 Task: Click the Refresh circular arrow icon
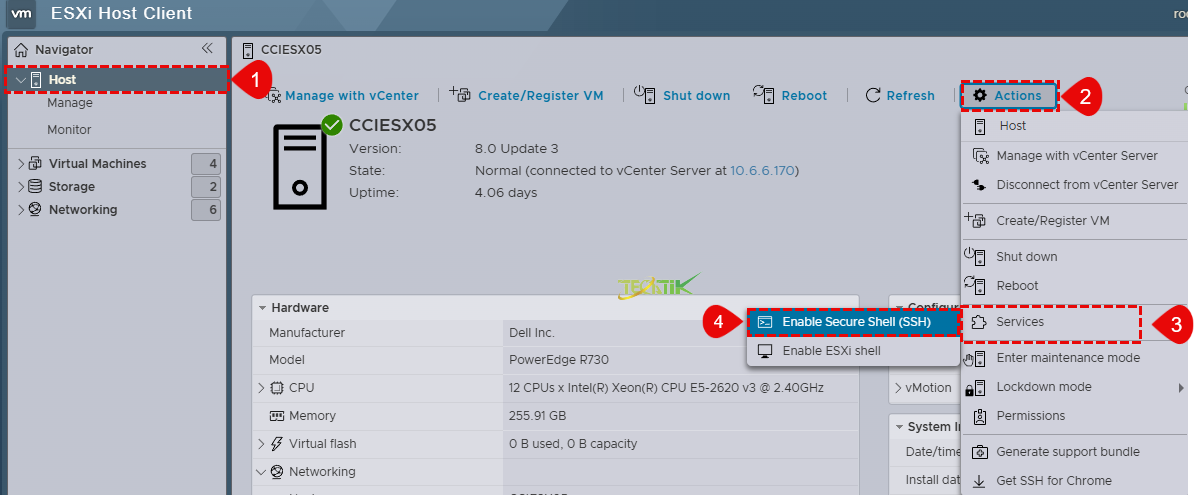pyautogui.click(x=873, y=95)
